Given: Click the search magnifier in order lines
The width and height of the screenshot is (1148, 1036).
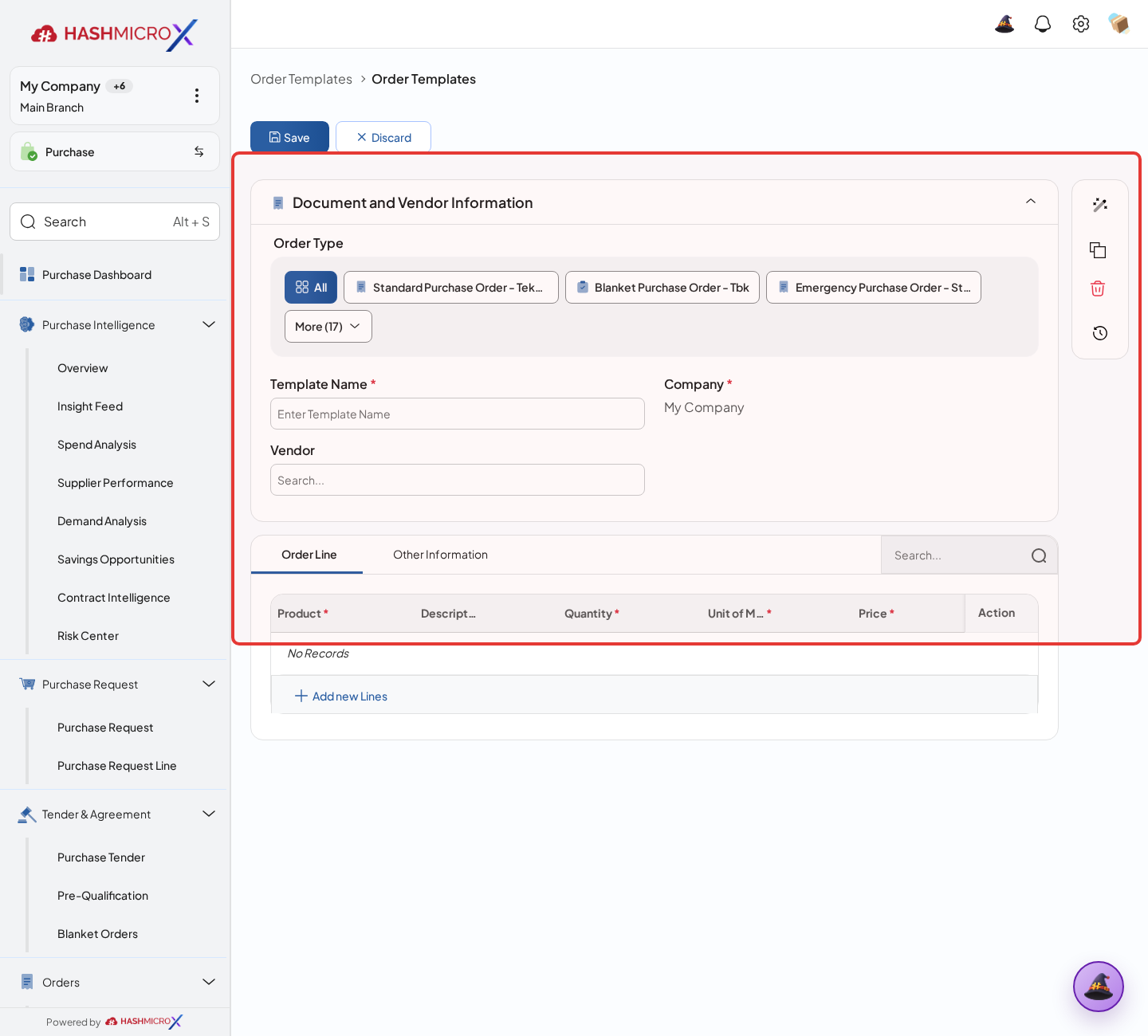Looking at the screenshot, I should pyautogui.click(x=1039, y=555).
